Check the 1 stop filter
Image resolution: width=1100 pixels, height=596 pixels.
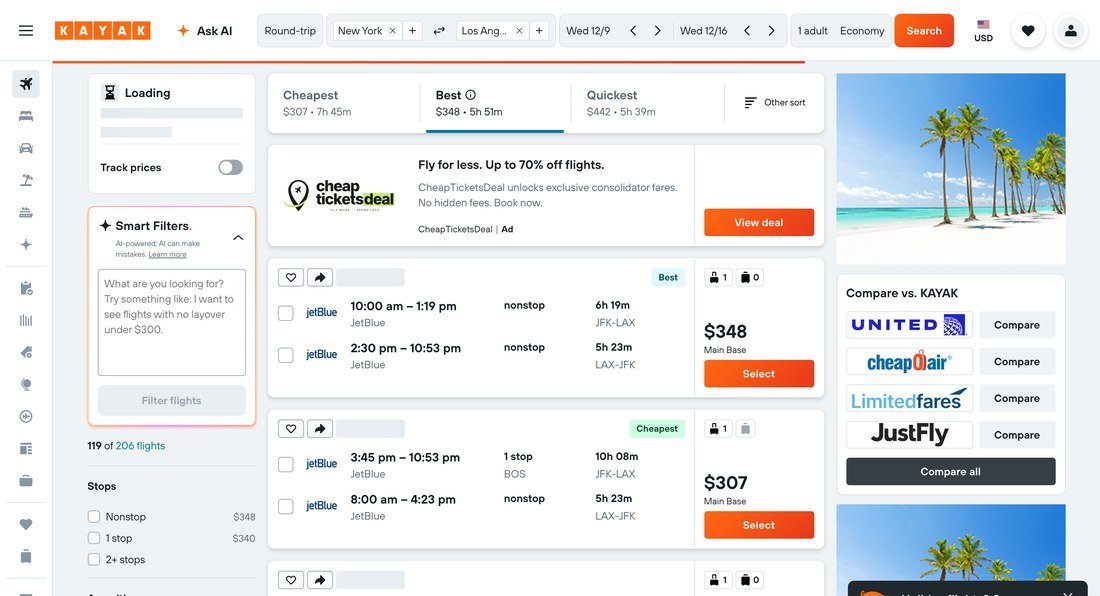pyautogui.click(x=93, y=538)
